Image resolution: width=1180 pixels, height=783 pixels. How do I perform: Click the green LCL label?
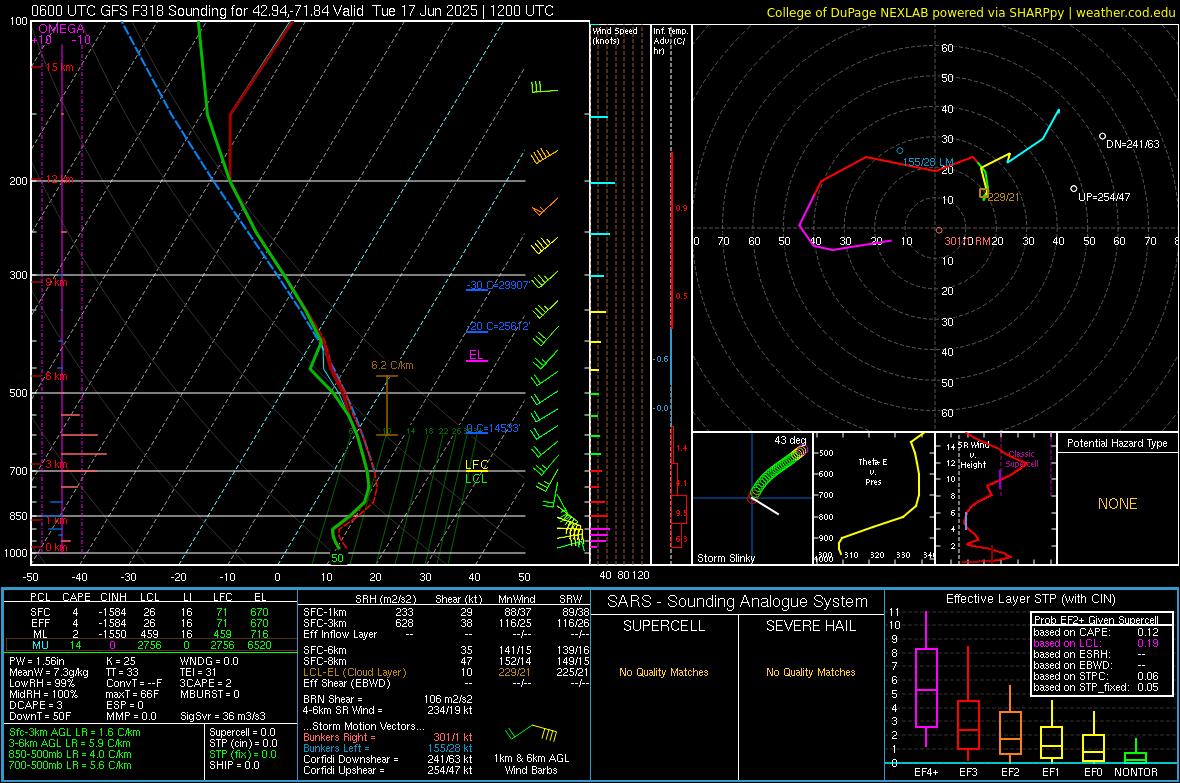pyautogui.click(x=476, y=478)
